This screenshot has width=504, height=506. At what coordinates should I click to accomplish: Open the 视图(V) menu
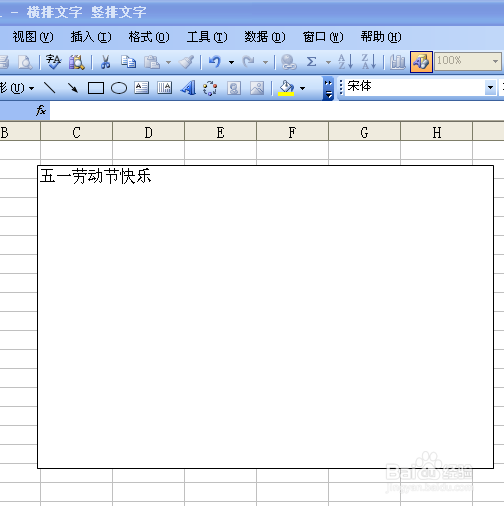pyautogui.click(x=33, y=37)
